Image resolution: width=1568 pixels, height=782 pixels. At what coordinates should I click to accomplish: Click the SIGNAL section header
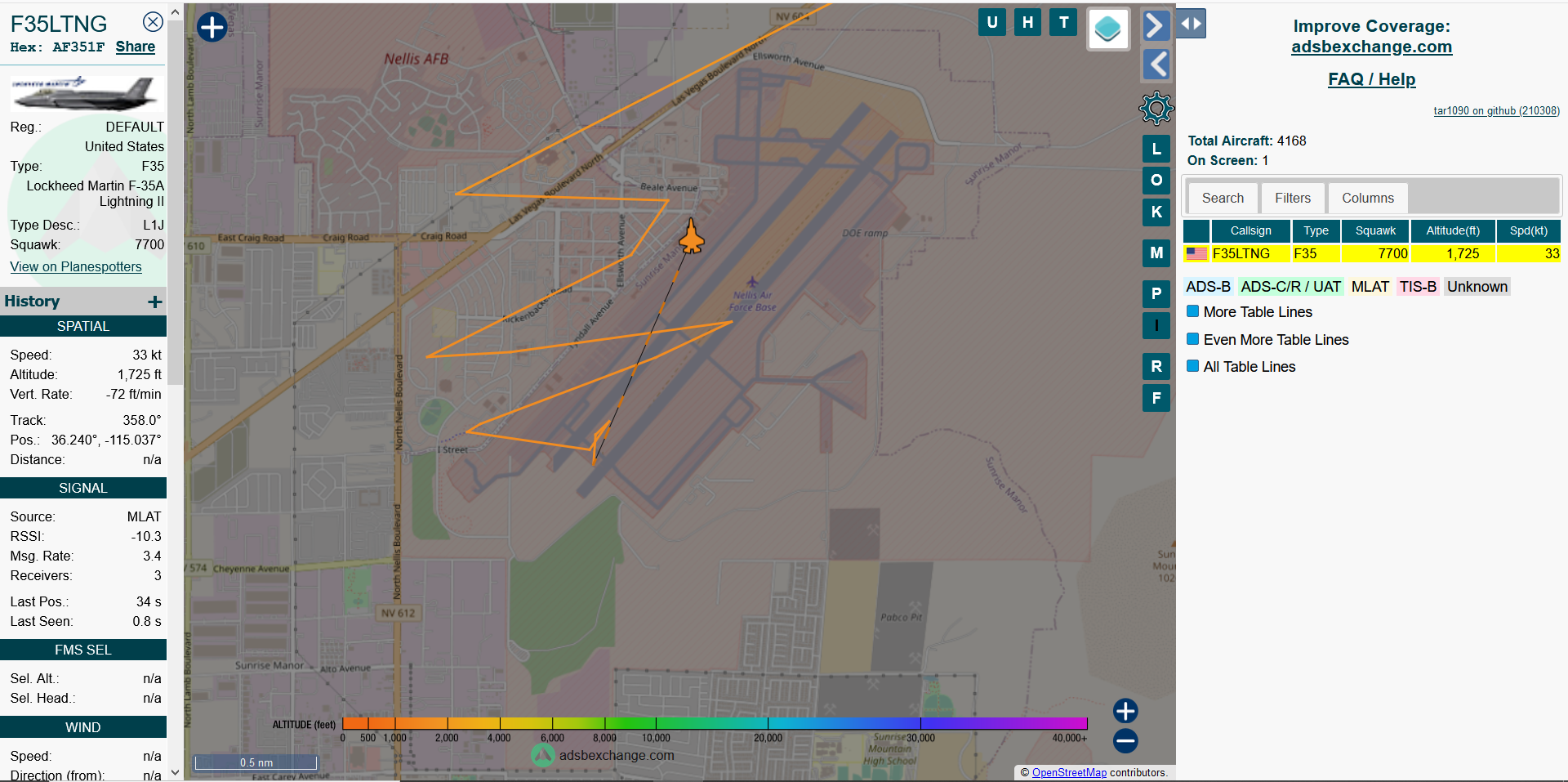(x=83, y=488)
